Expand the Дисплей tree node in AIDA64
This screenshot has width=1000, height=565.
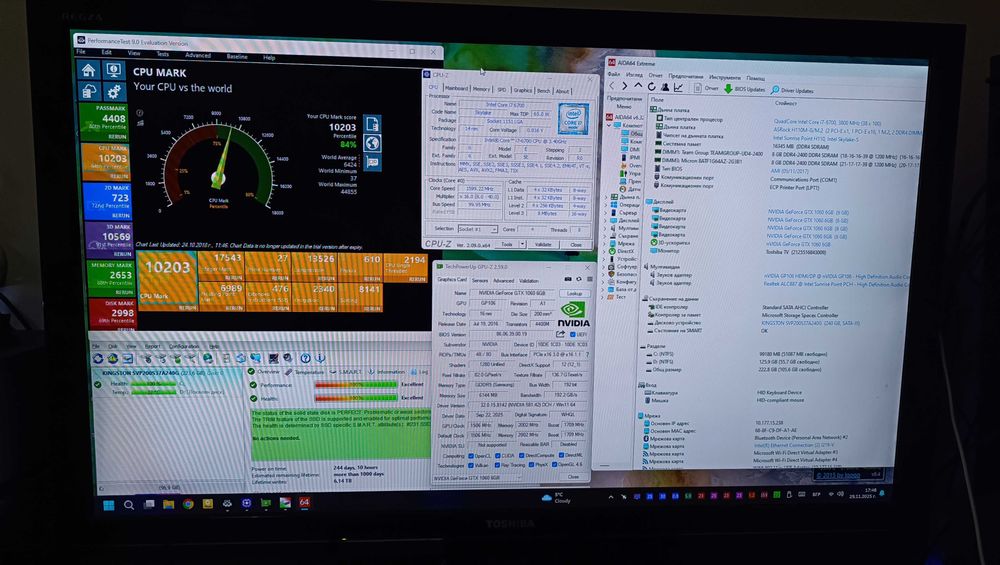click(x=607, y=221)
